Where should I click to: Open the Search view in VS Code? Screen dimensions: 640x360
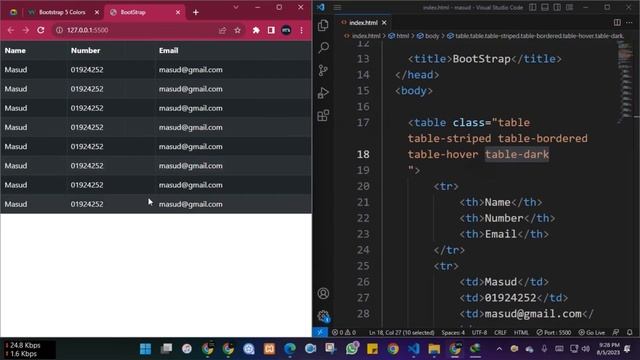(x=323, y=48)
